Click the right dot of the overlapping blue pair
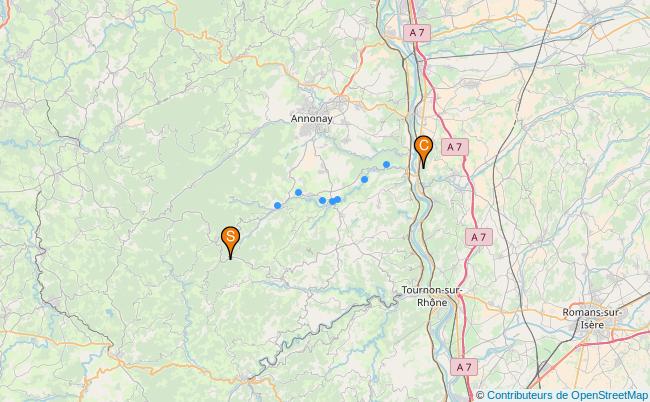This screenshot has width=650, height=402. pos(337,199)
